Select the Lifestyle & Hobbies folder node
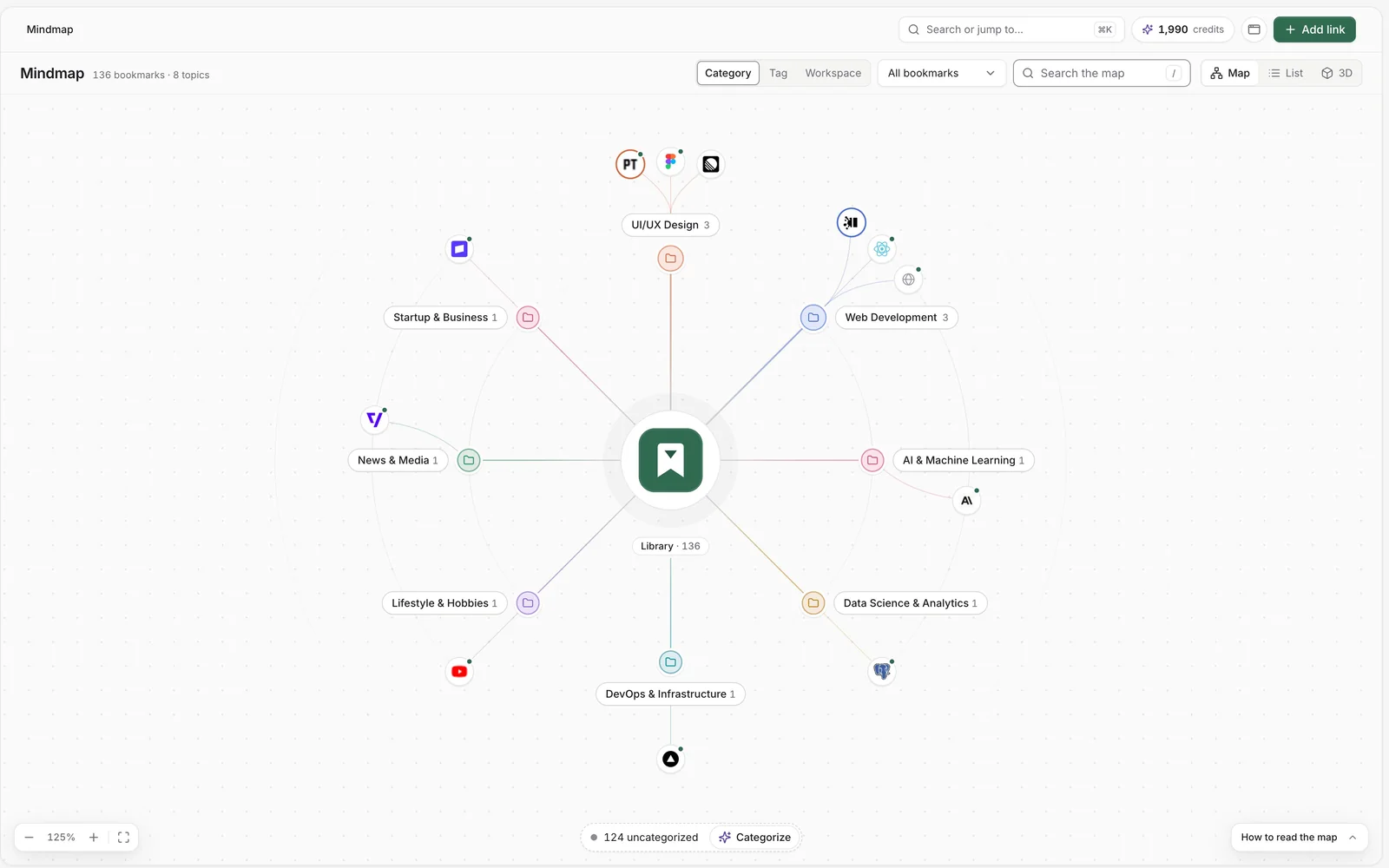This screenshot has height=868, width=1389. pos(528,603)
